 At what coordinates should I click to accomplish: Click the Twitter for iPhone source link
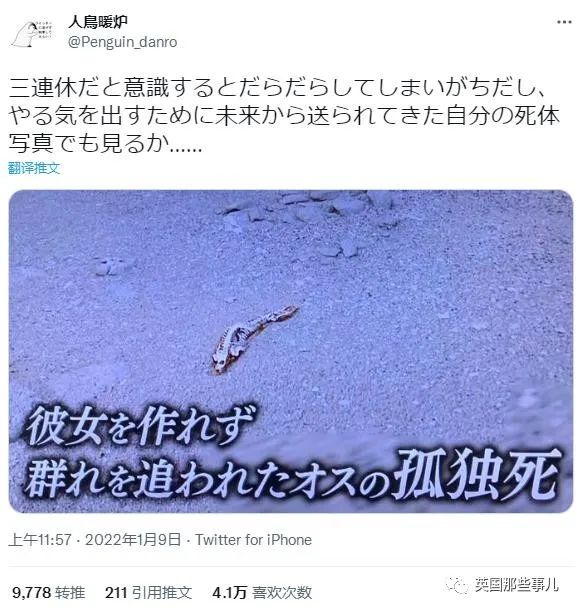point(253,540)
